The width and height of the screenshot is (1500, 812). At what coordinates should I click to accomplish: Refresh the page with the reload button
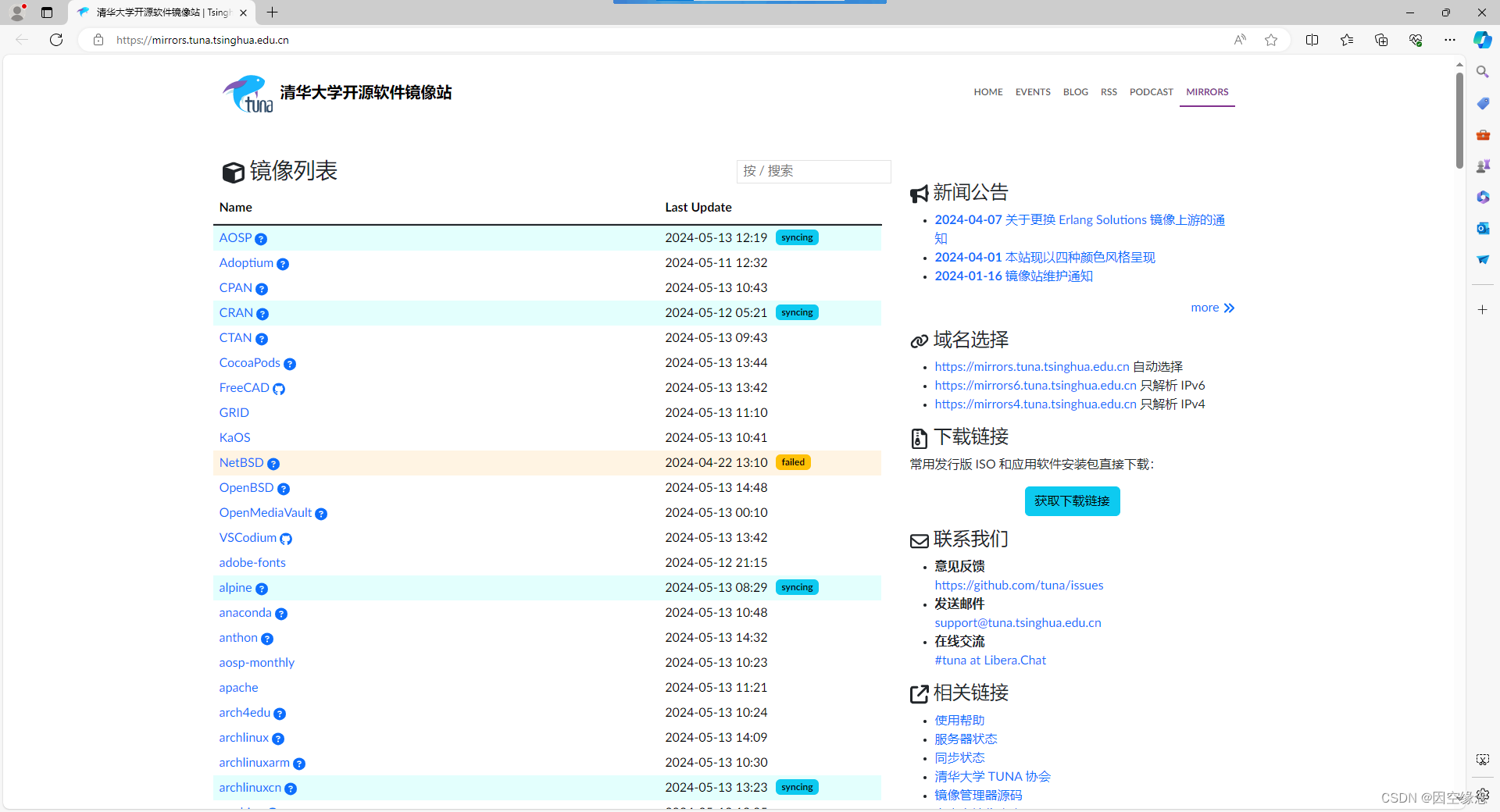(x=56, y=40)
